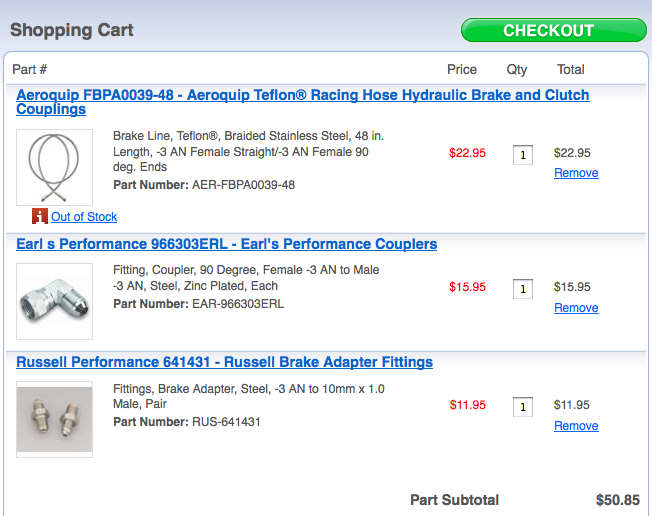The width and height of the screenshot is (652, 516).
Task: Click the $15.95 red price of Earl's coupler
Action: tap(467, 287)
